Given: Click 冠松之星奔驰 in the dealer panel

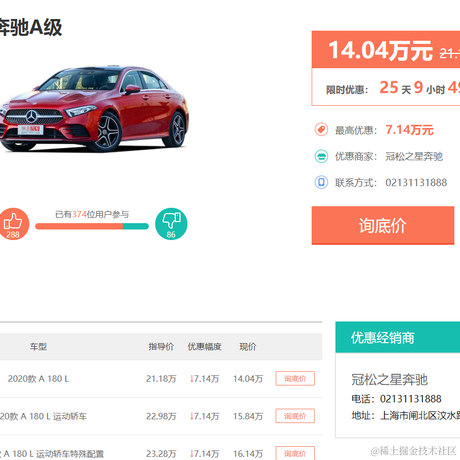Looking at the screenshot, I should [389, 380].
